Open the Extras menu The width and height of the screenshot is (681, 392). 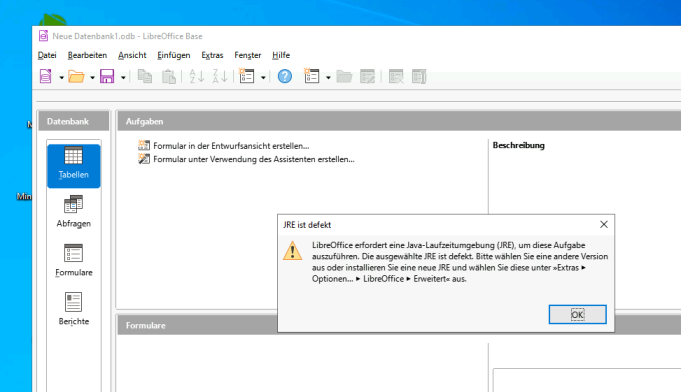[212, 55]
